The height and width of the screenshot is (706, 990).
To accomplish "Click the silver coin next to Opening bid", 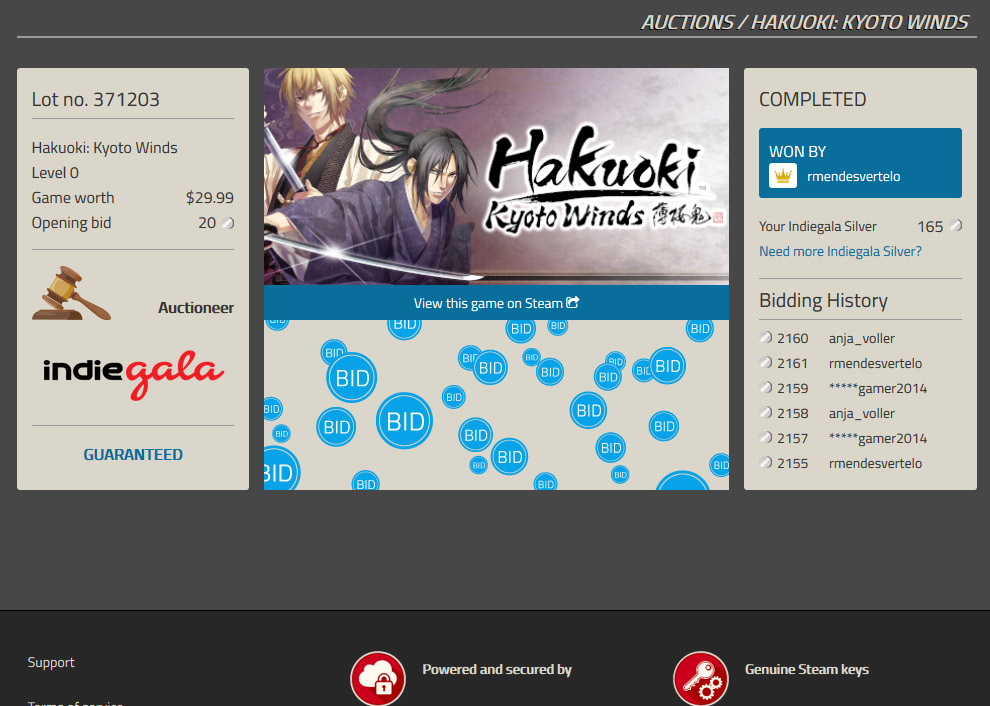I will [x=228, y=223].
